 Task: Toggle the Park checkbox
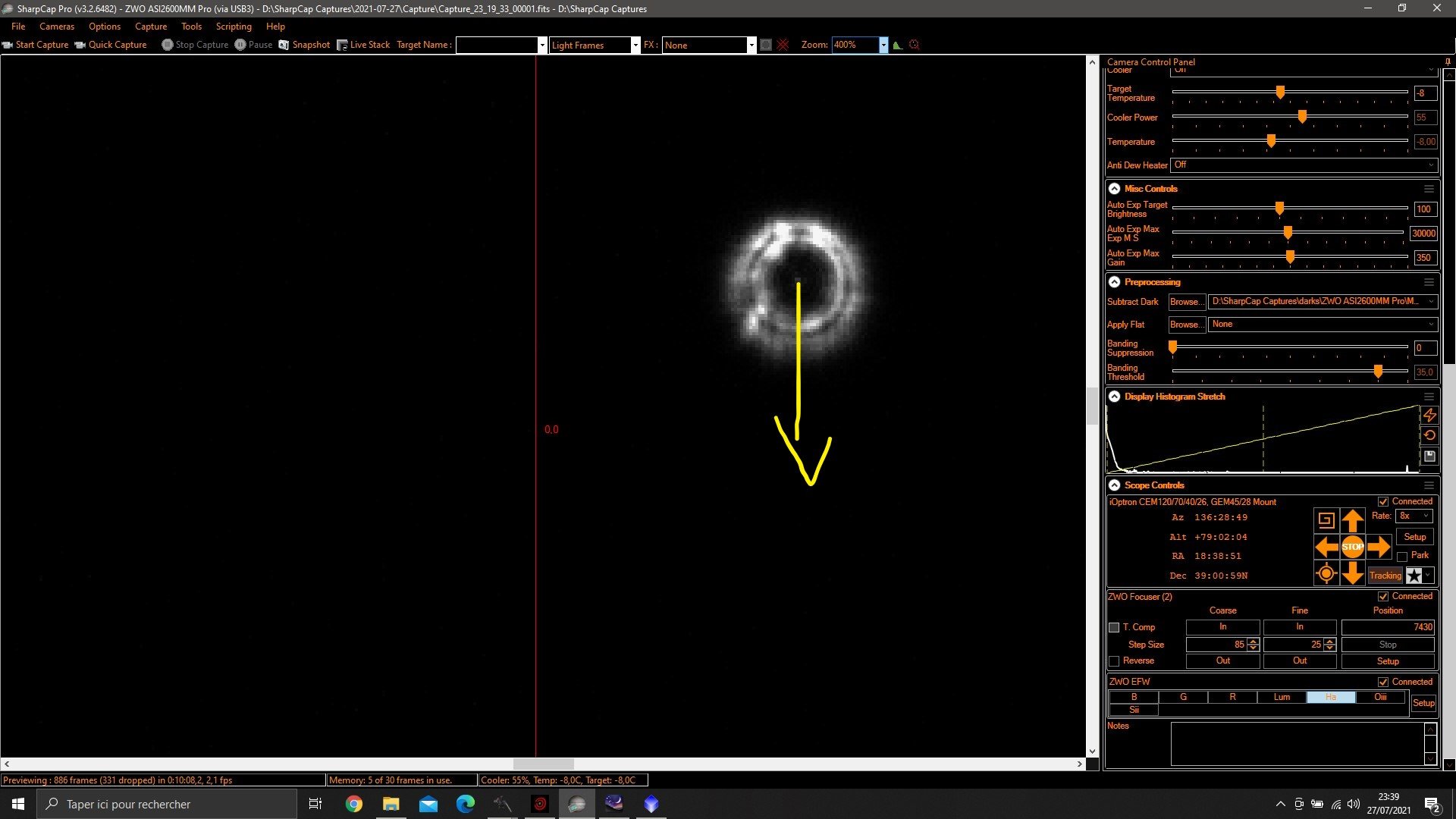coord(1402,557)
